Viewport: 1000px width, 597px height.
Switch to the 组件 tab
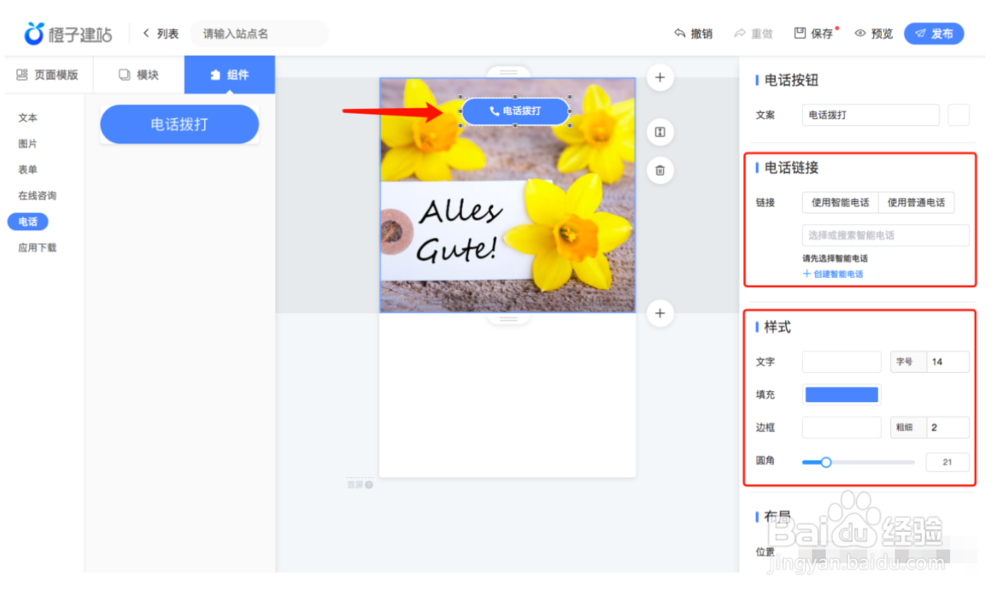[x=230, y=74]
